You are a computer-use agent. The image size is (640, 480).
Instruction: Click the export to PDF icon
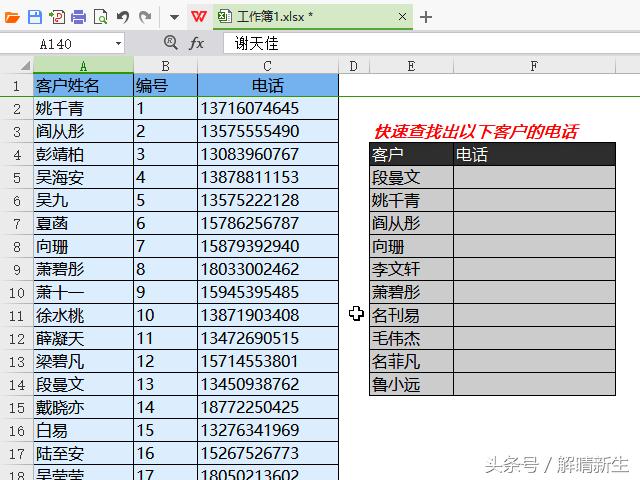pyautogui.click(x=57, y=17)
